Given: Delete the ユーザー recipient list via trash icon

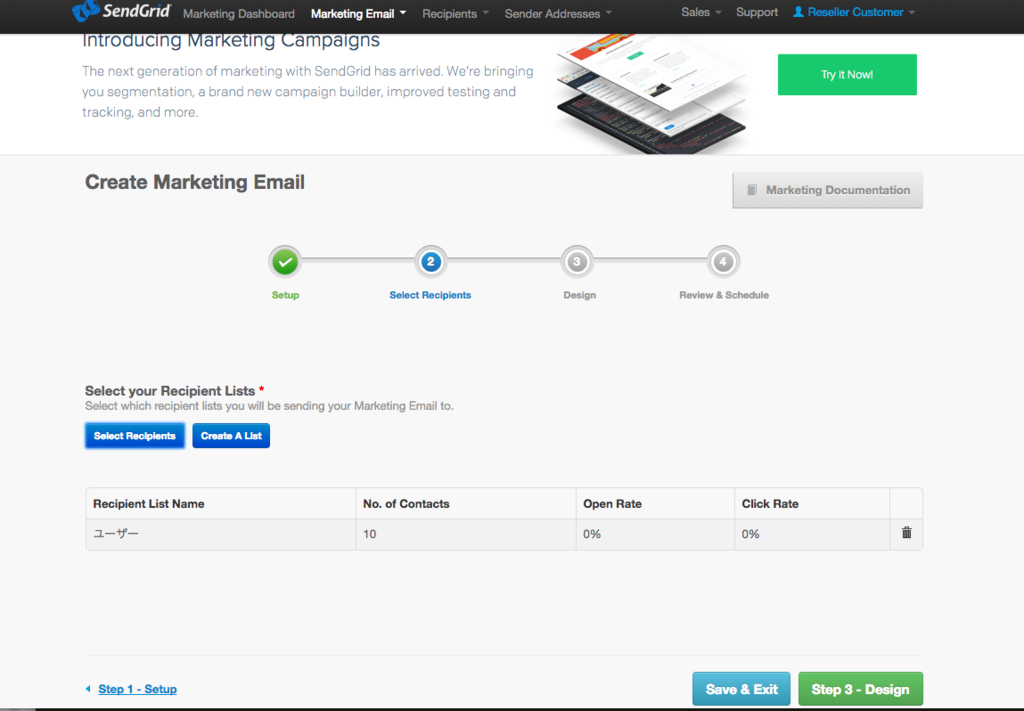Looking at the screenshot, I should tap(906, 533).
